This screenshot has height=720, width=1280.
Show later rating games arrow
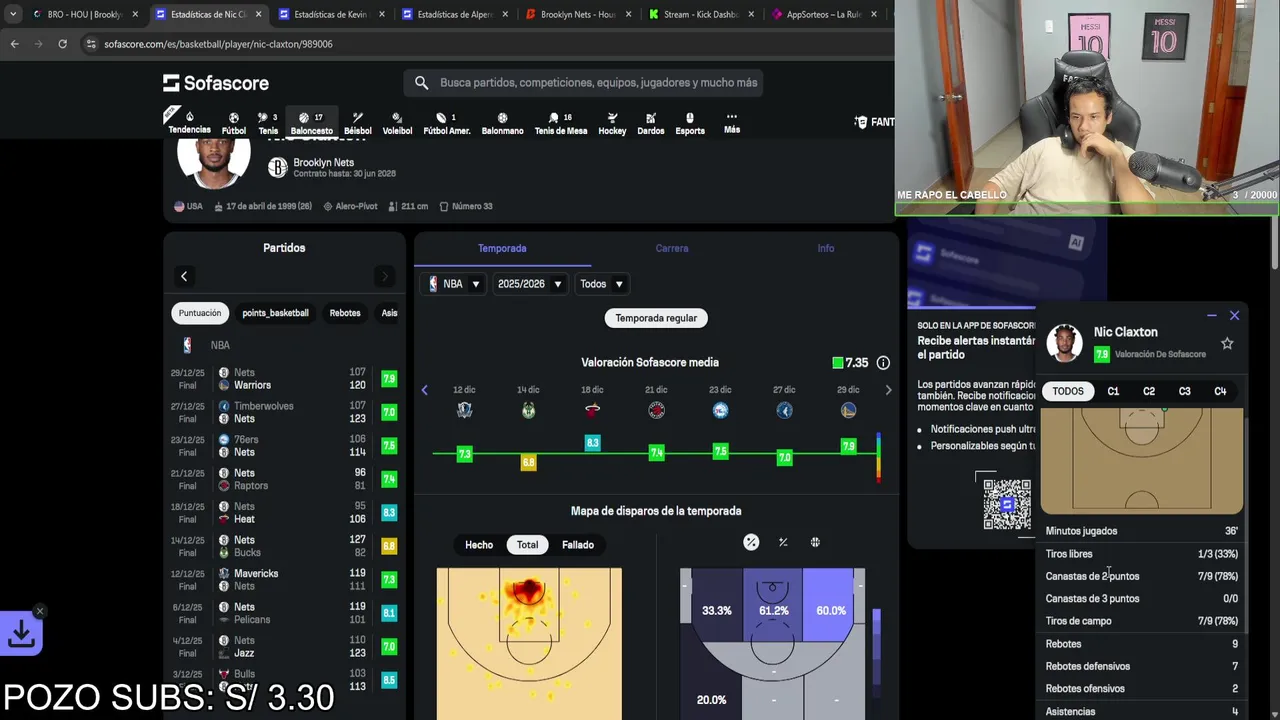point(888,390)
